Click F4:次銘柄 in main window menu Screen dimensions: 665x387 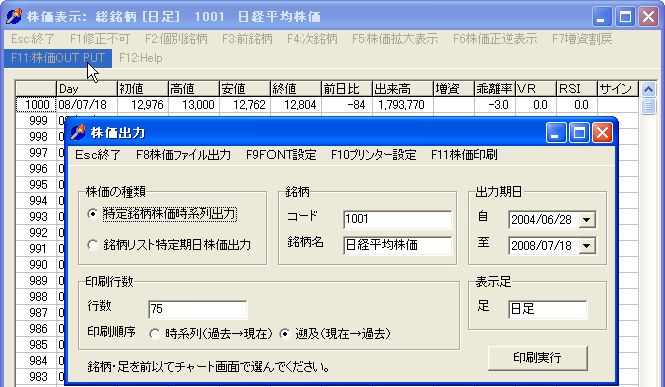click(312, 39)
